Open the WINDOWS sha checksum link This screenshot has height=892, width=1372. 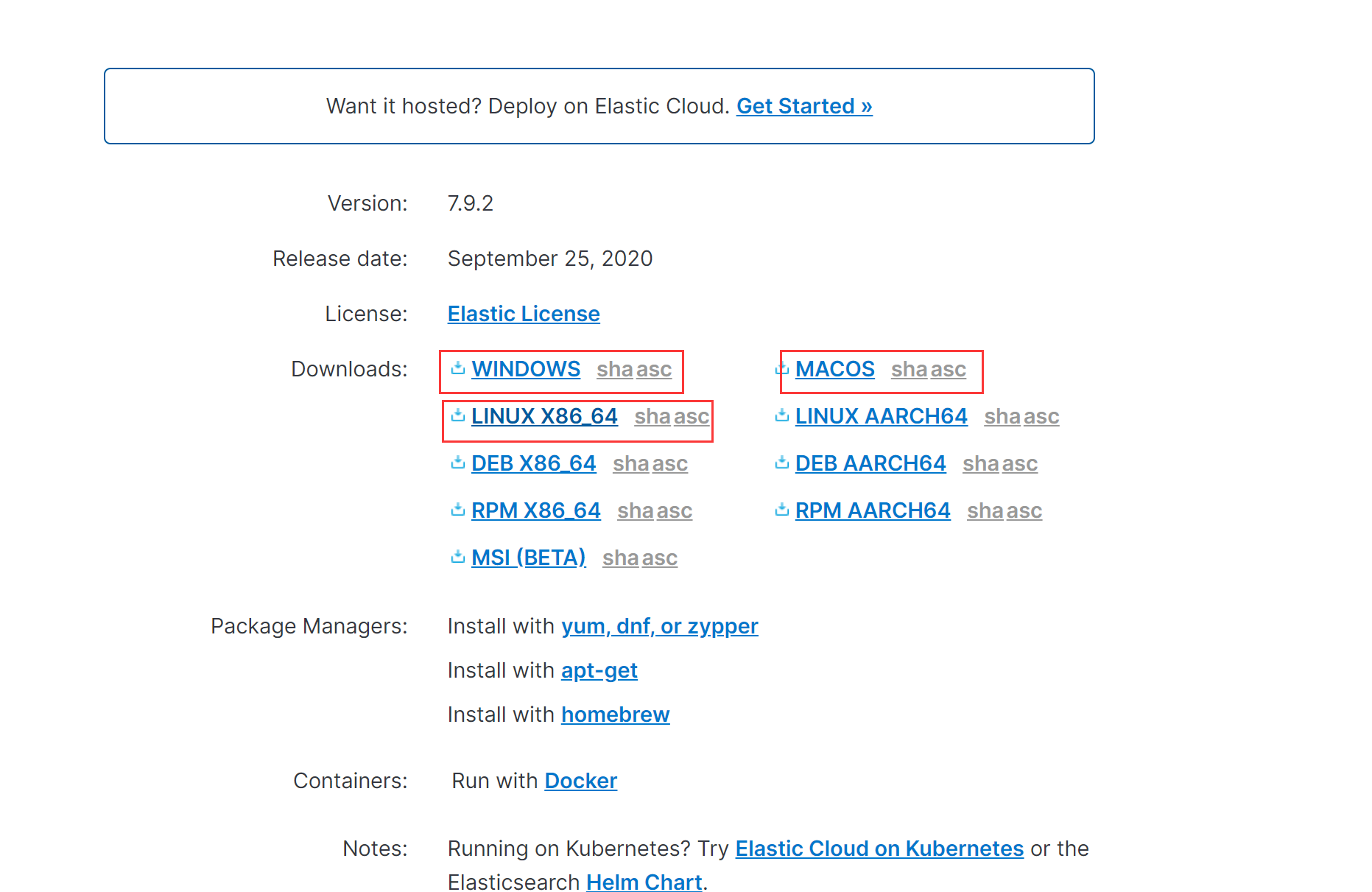(x=614, y=369)
